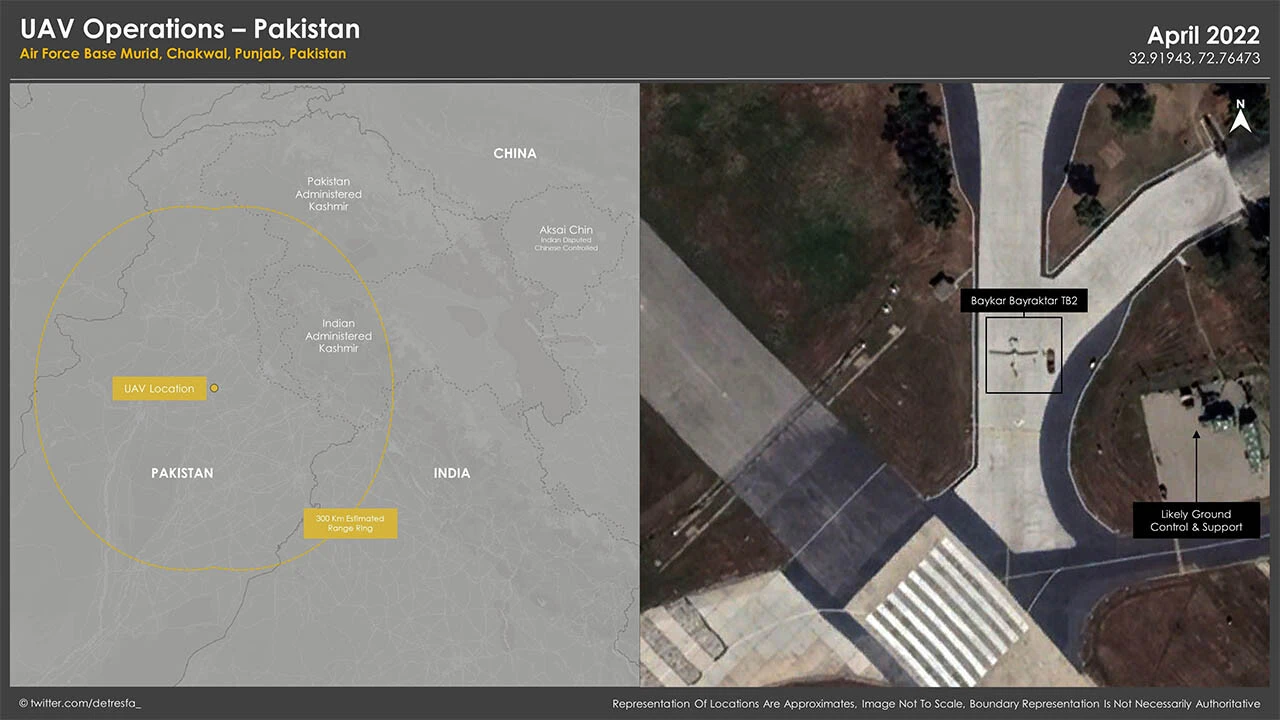This screenshot has width=1280, height=720.
Task: Select the 300 Km Estimated Range Ring label
Action: [350, 523]
